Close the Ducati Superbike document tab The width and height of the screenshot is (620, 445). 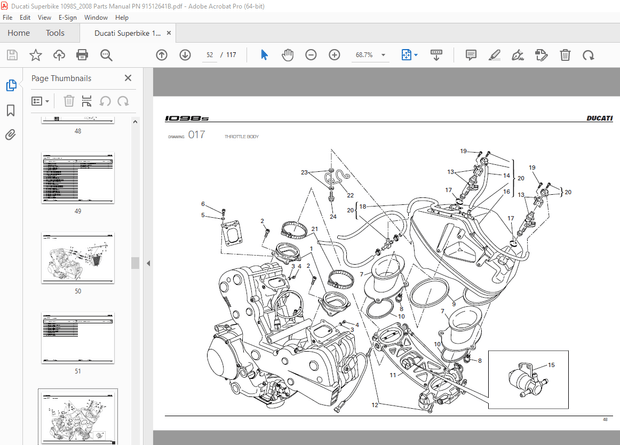(169, 33)
